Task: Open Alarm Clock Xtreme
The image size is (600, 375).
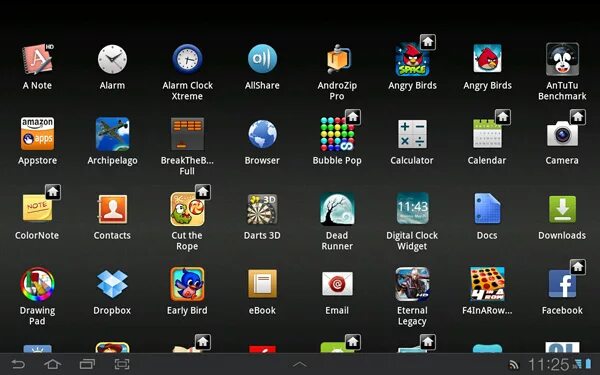Action: coord(187,59)
